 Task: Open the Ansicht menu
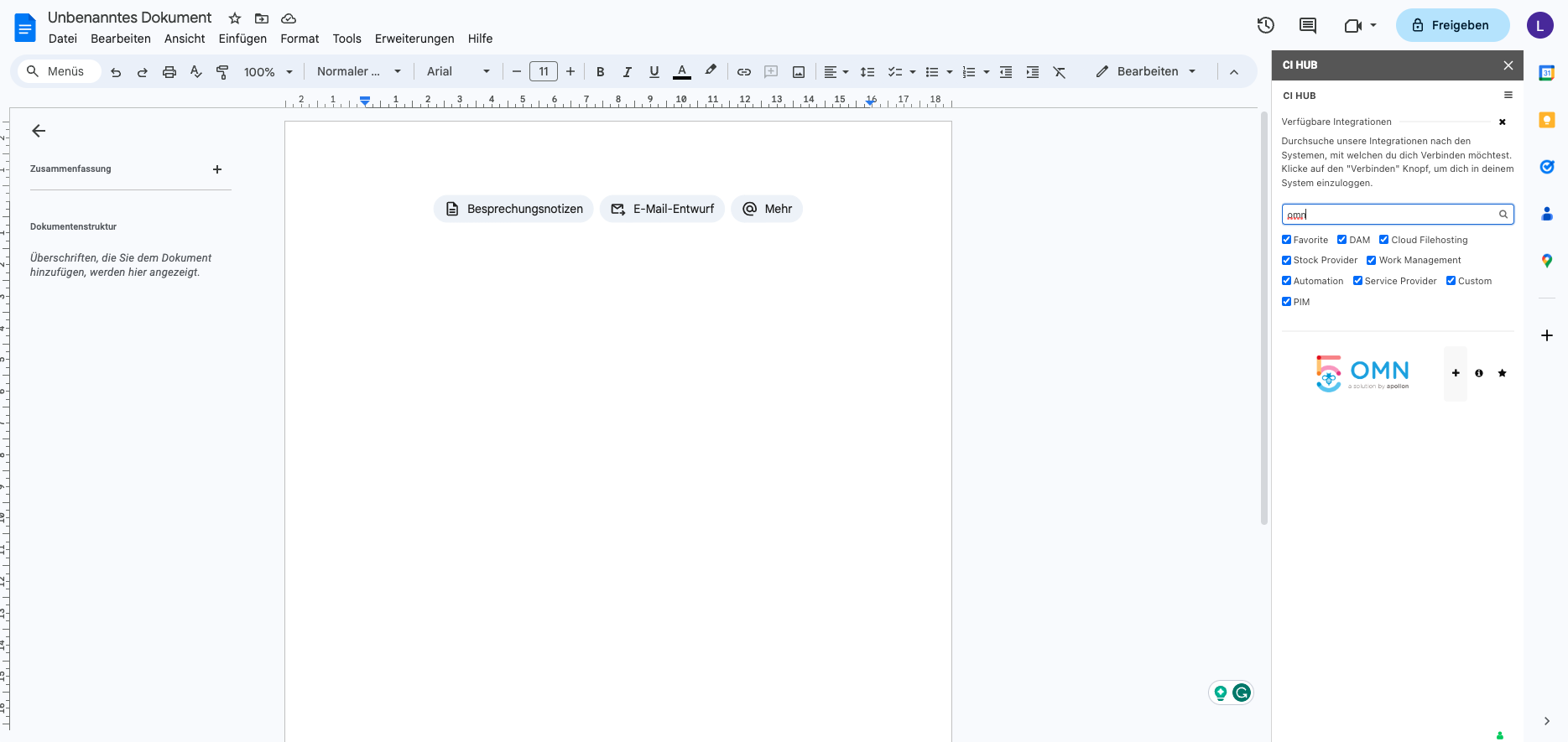click(x=185, y=39)
